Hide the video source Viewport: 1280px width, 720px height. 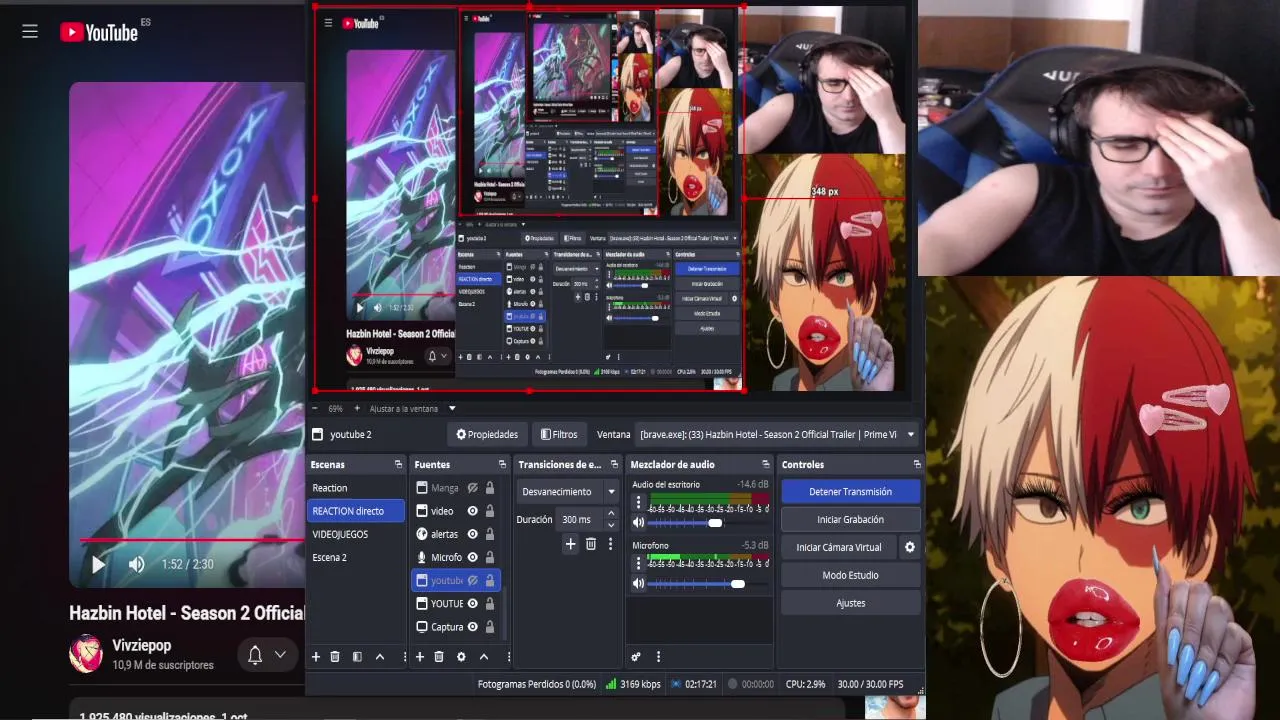pos(472,511)
